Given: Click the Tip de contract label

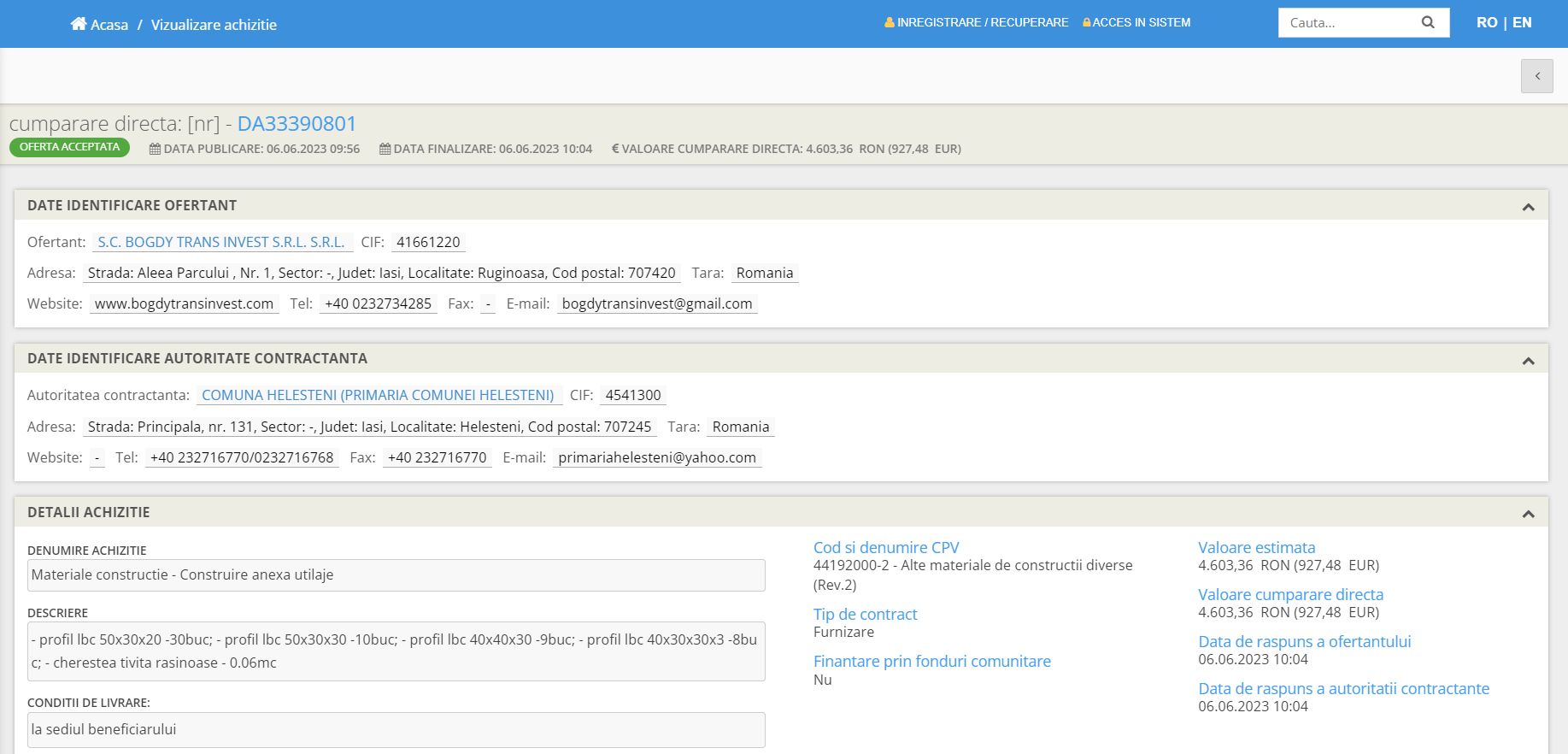Looking at the screenshot, I should pyautogui.click(x=865, y=614).
